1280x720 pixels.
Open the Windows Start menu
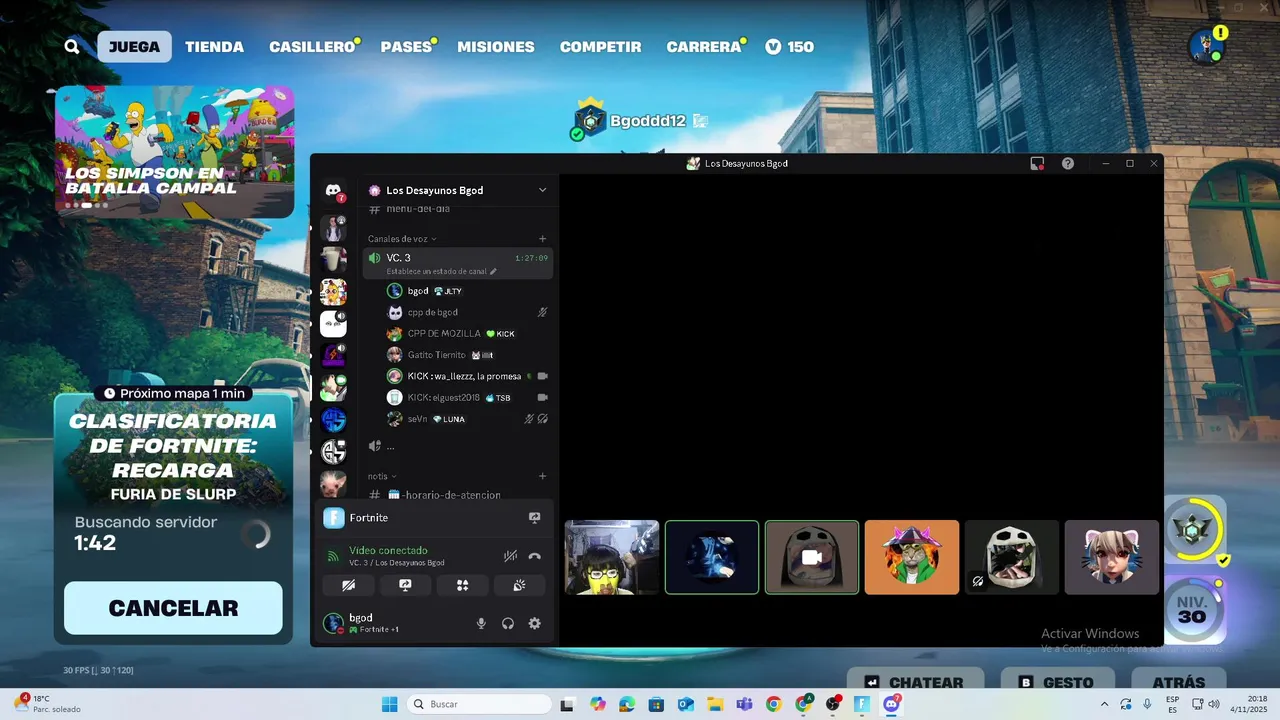(x=389, y=704)
